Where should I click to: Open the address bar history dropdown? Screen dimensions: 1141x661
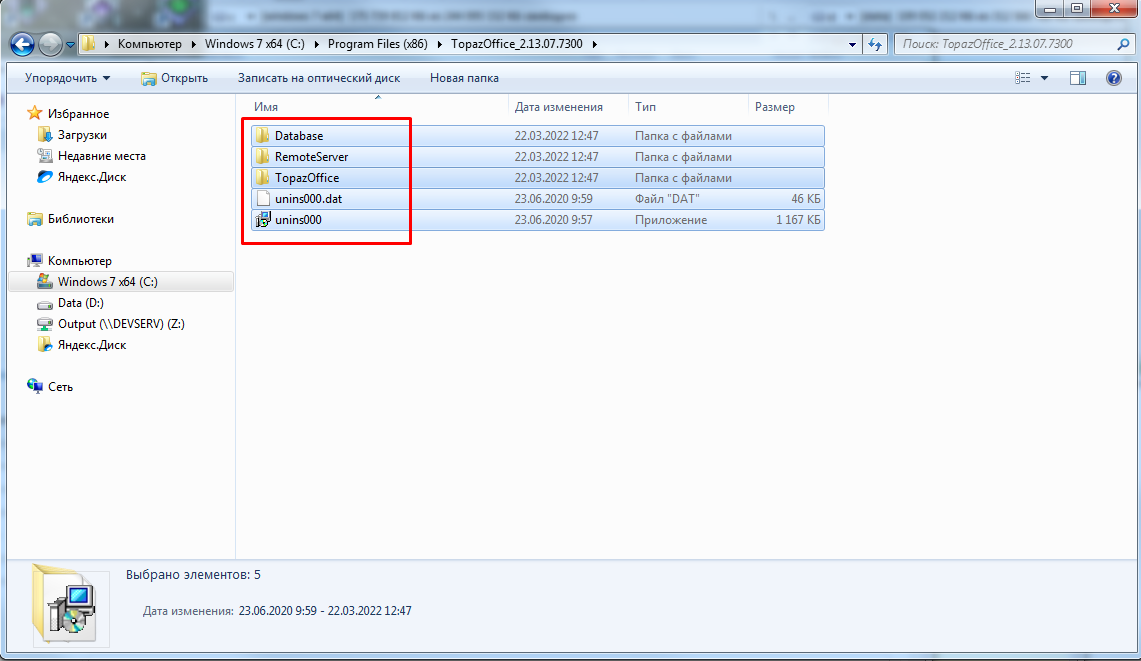(852, 44)
